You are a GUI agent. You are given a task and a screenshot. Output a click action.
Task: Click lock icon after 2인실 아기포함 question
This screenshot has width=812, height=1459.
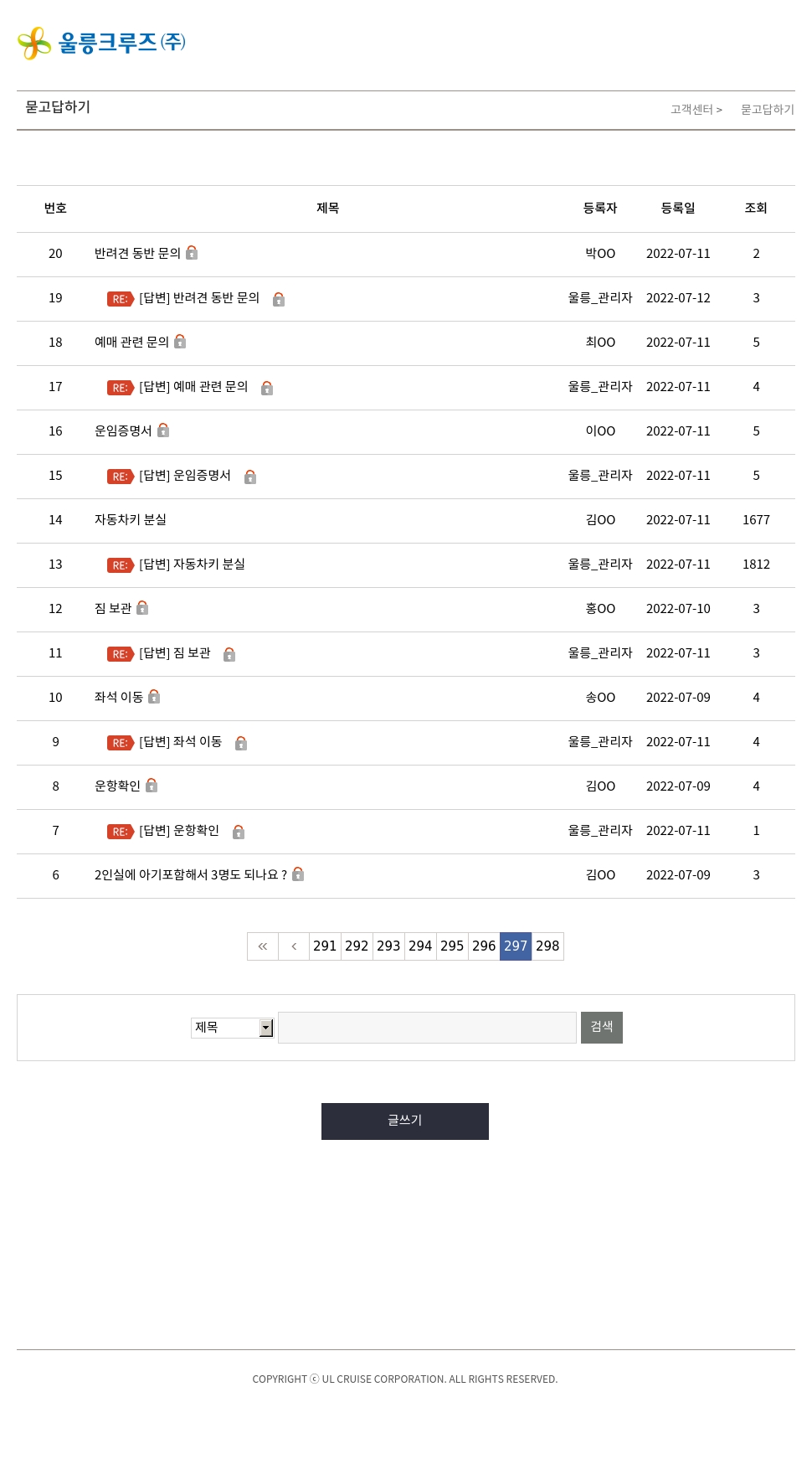298,874
